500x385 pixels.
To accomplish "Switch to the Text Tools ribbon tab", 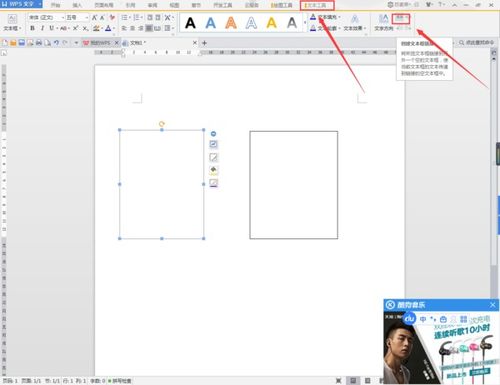I will (x=317, y=5).
